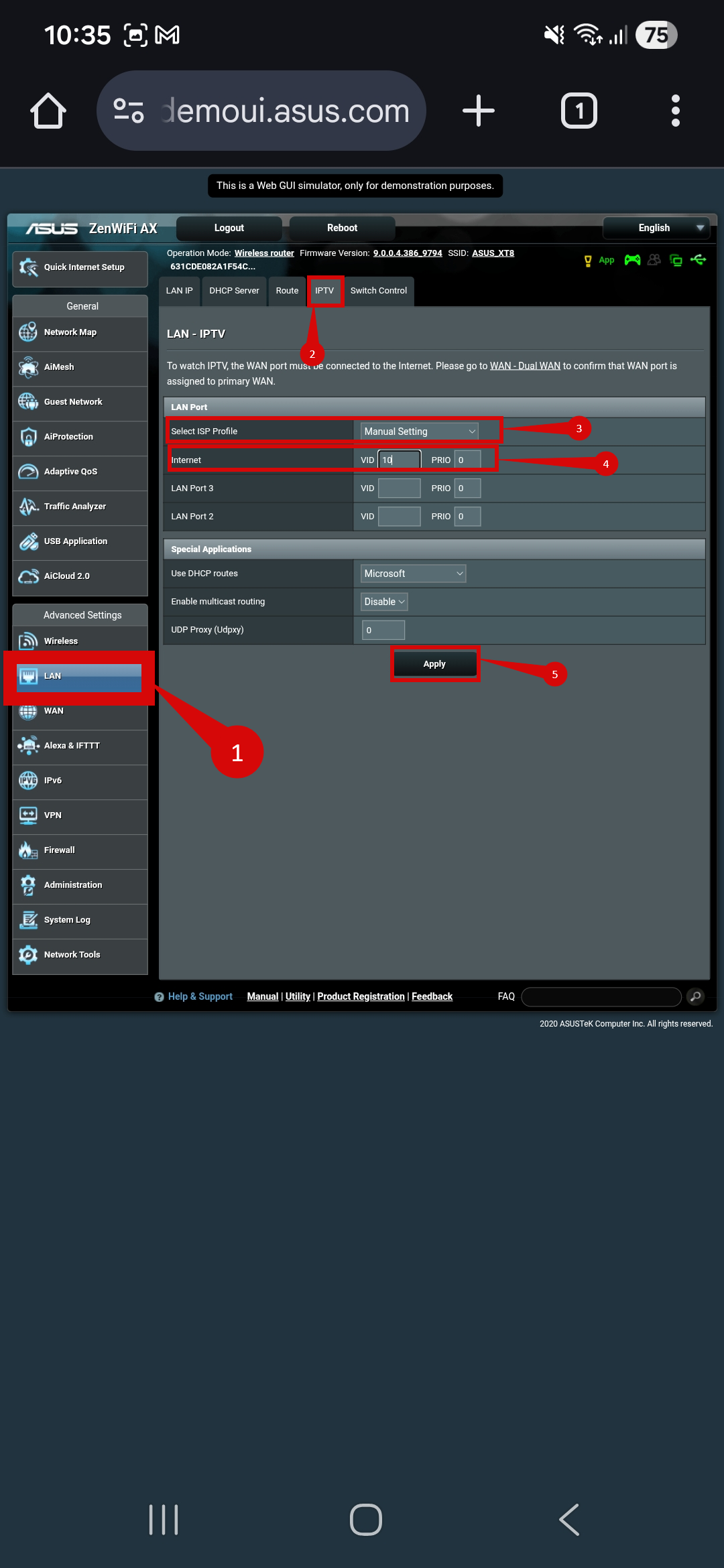Click the green gamepad status icon
This screenshot has height=1568, width=724.
pyautogui.click(x=632, y=260)
